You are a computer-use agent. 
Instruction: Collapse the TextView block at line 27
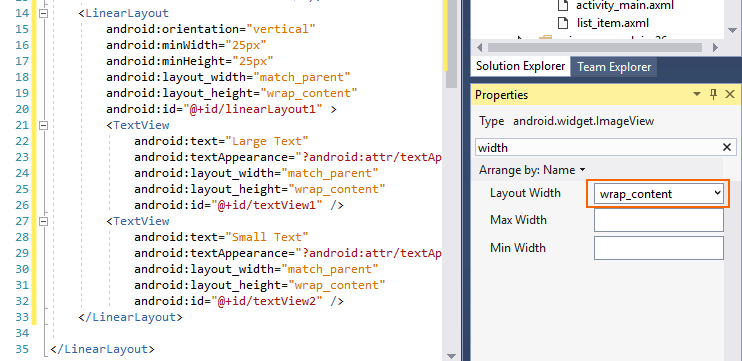point(44,221)
